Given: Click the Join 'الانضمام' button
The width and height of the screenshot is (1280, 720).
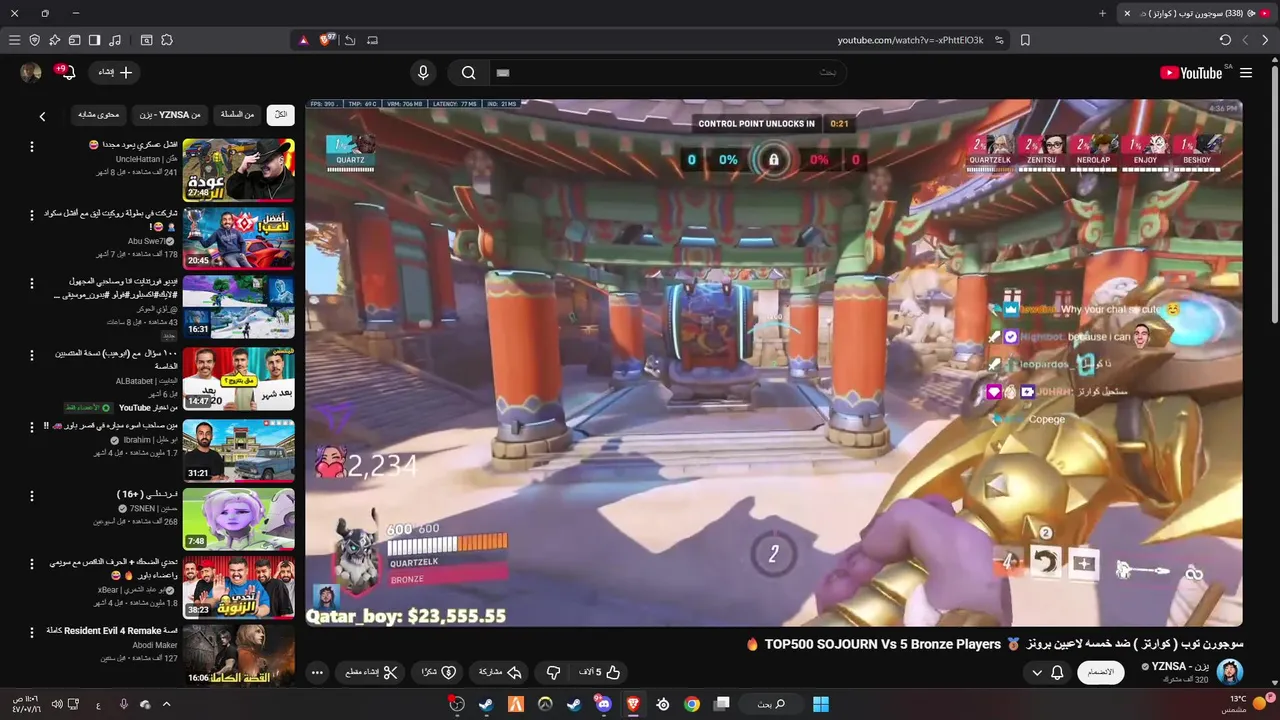Looking at the screenshot, I should tap(1101, 672).
